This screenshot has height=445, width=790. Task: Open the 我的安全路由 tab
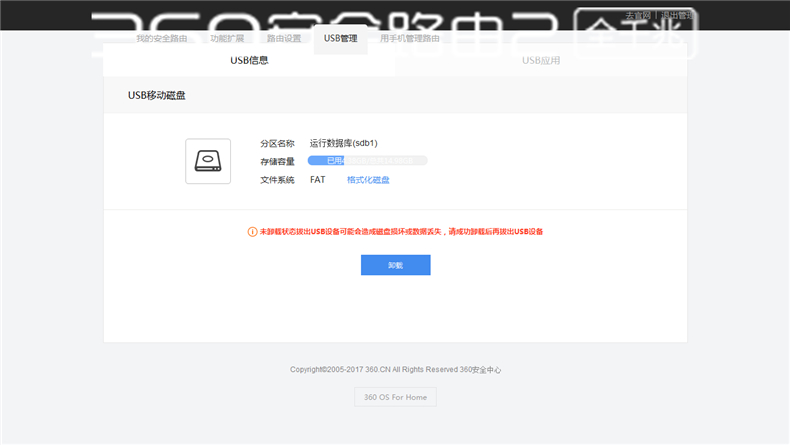[161, 38]
